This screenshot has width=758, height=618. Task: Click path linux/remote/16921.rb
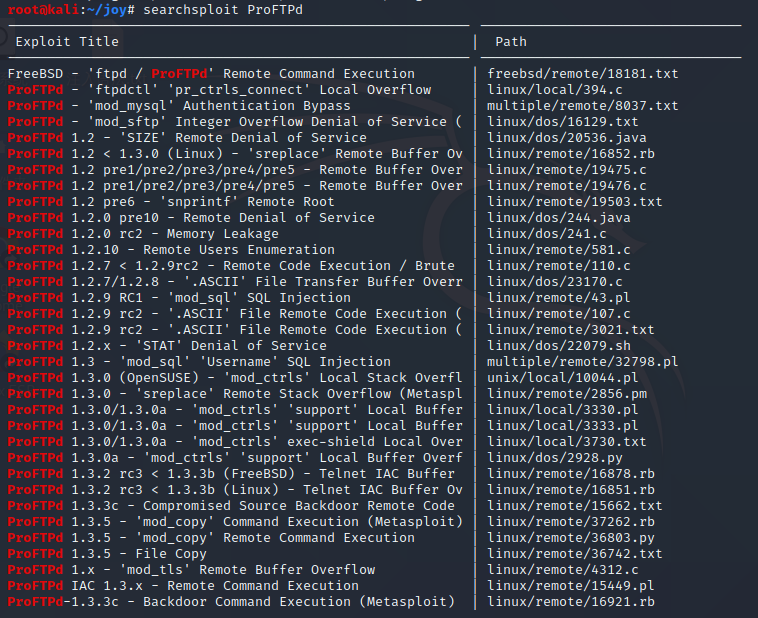pyautogui.click(x=570, y=601)
